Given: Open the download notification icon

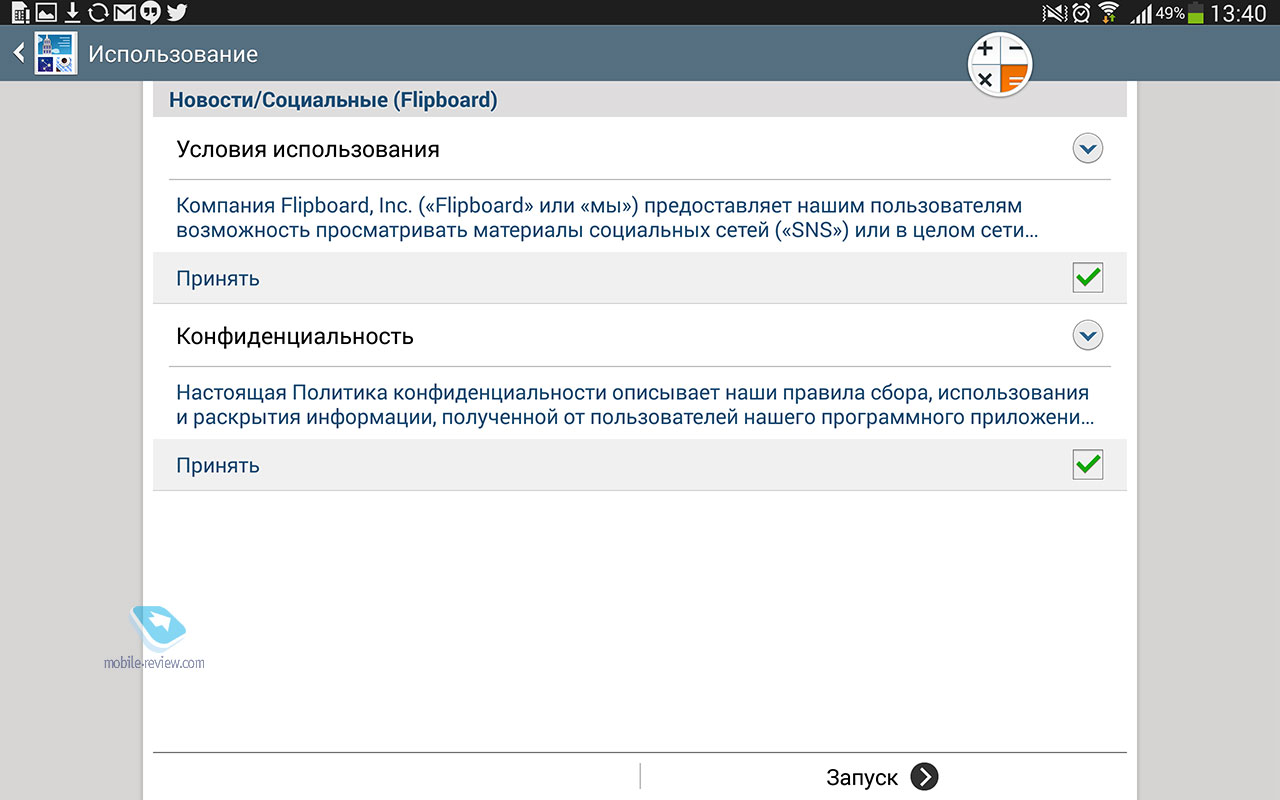Looking at the screenshot, I should (72, 12).
